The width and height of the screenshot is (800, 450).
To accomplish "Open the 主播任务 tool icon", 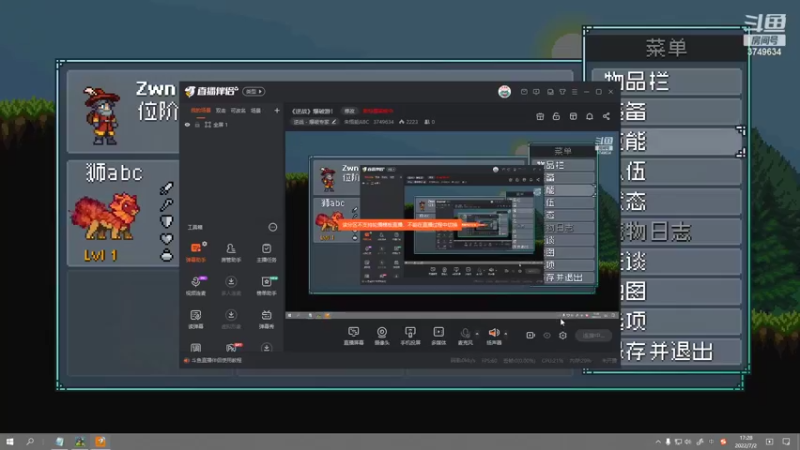I will click(266, 253).
